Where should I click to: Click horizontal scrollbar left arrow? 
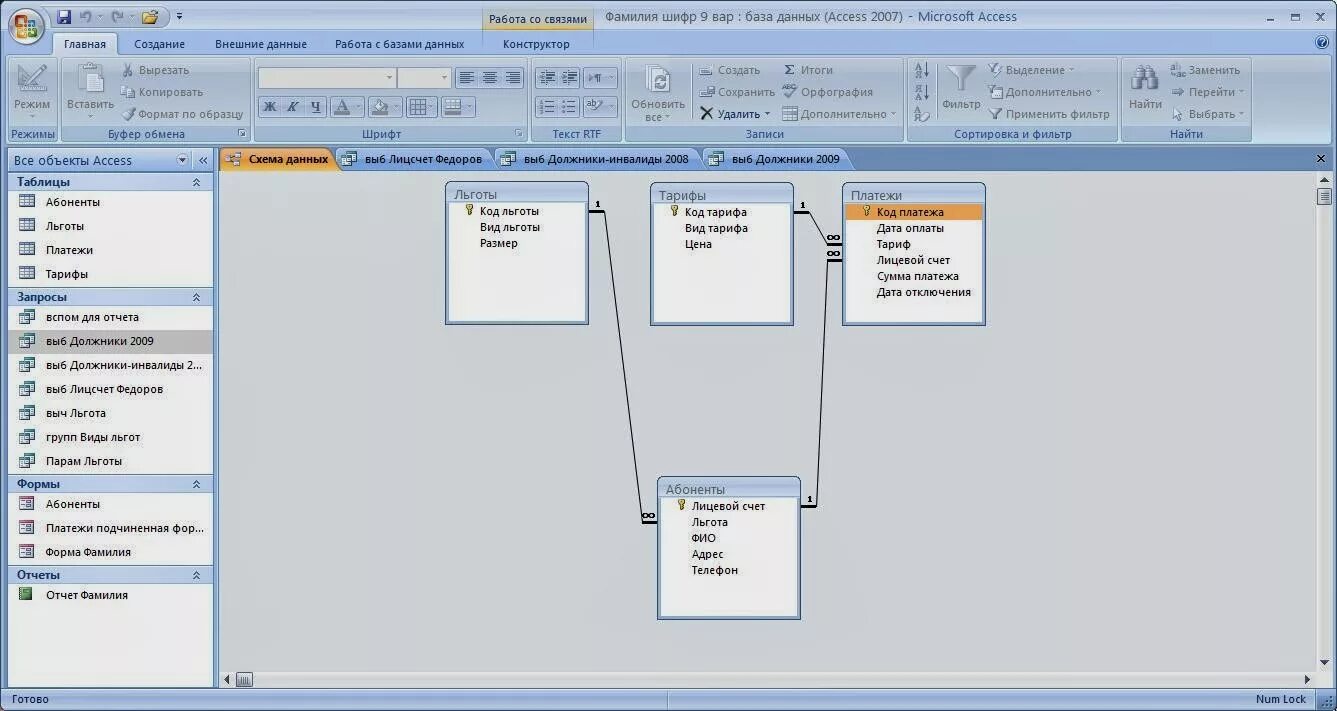[x=228, y=680]
